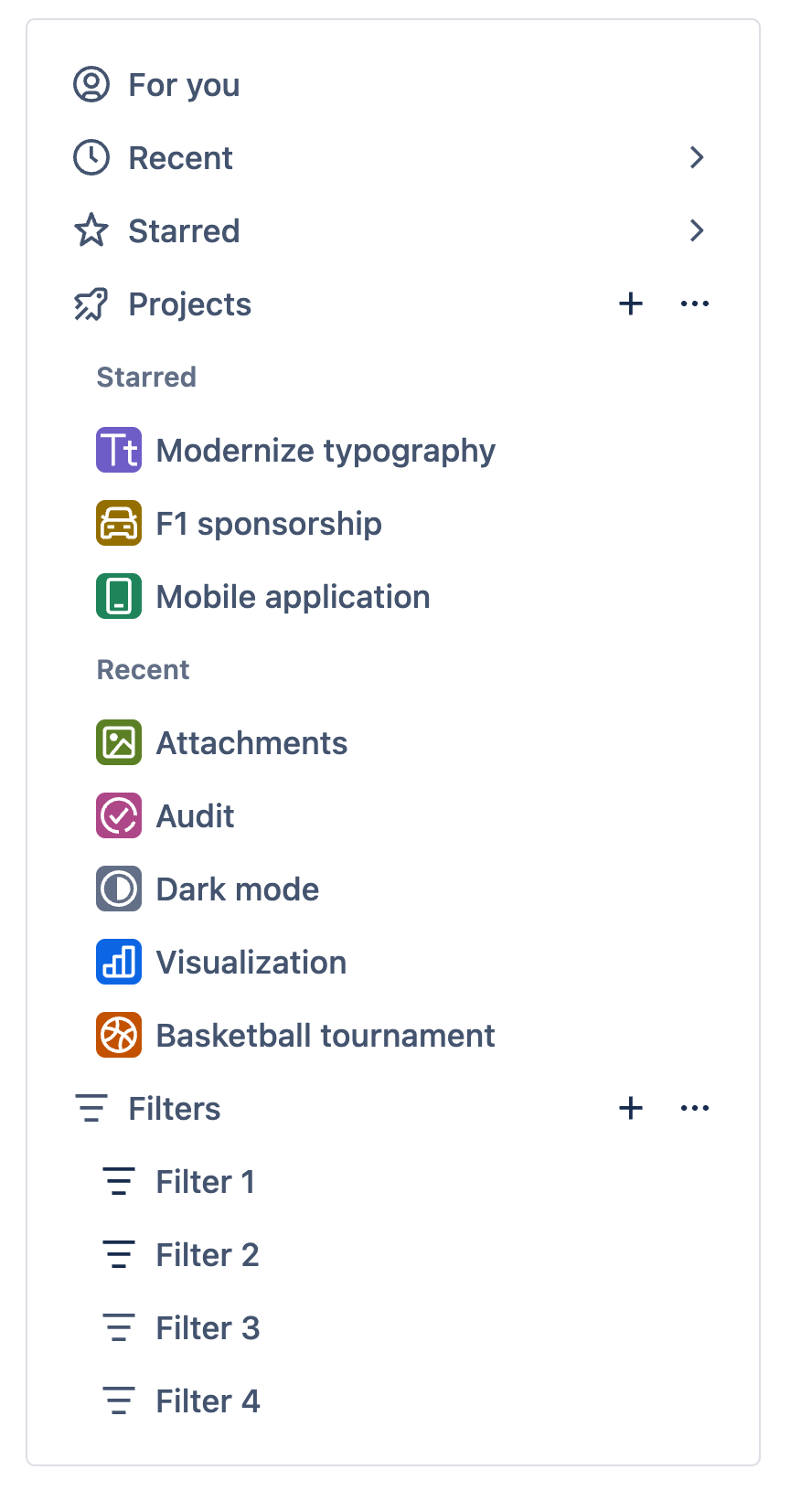Click the F1 sponsorship car icon
The width and height of the screenshot is (801, 1512).
pos(119,523)
